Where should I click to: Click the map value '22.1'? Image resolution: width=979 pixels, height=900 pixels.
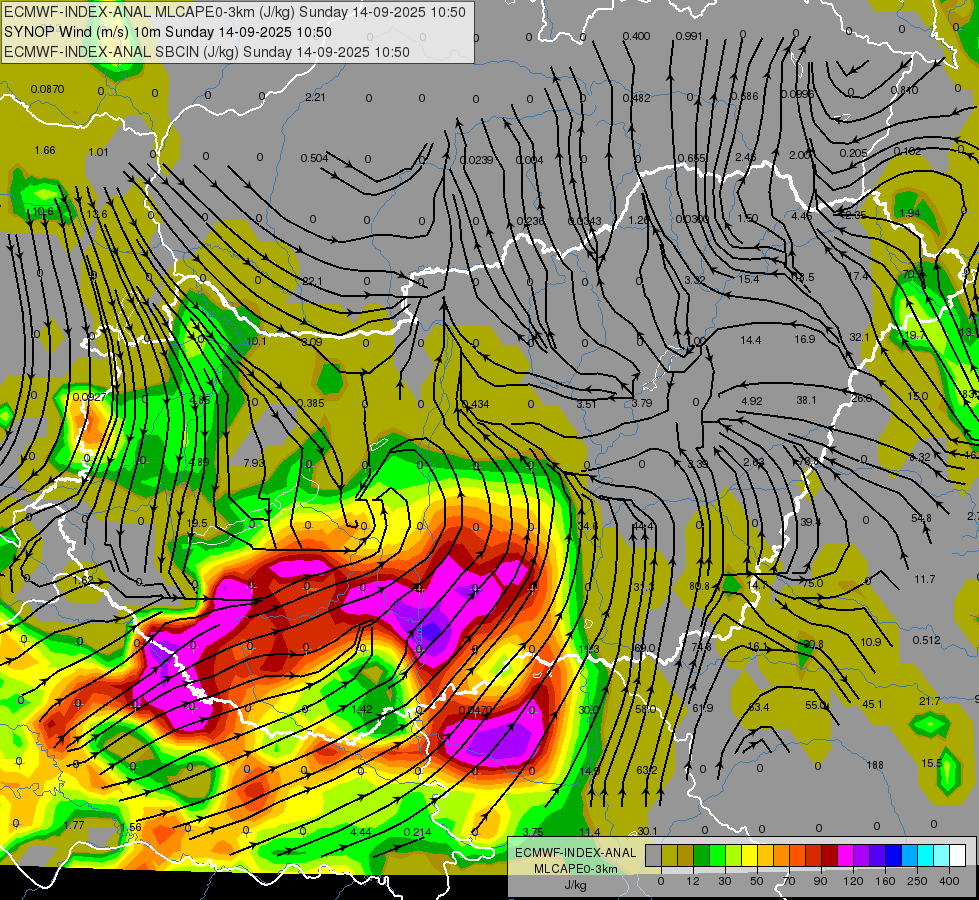(x=312, y=281)
